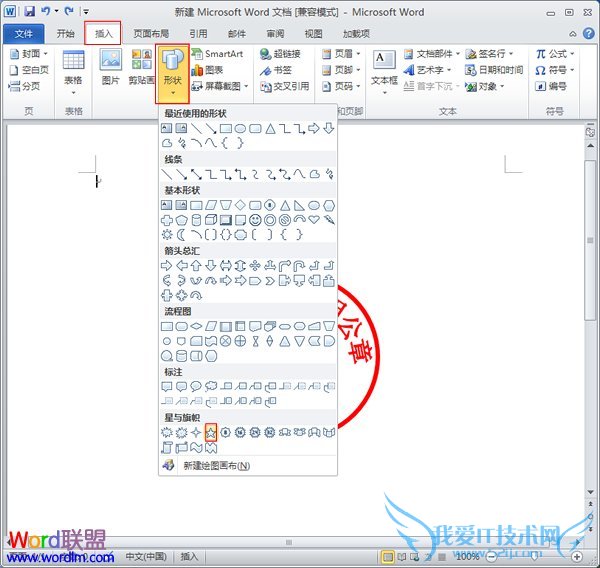600x568 pixels.
Task: Open the Clip Art pane
Action: 142,66
